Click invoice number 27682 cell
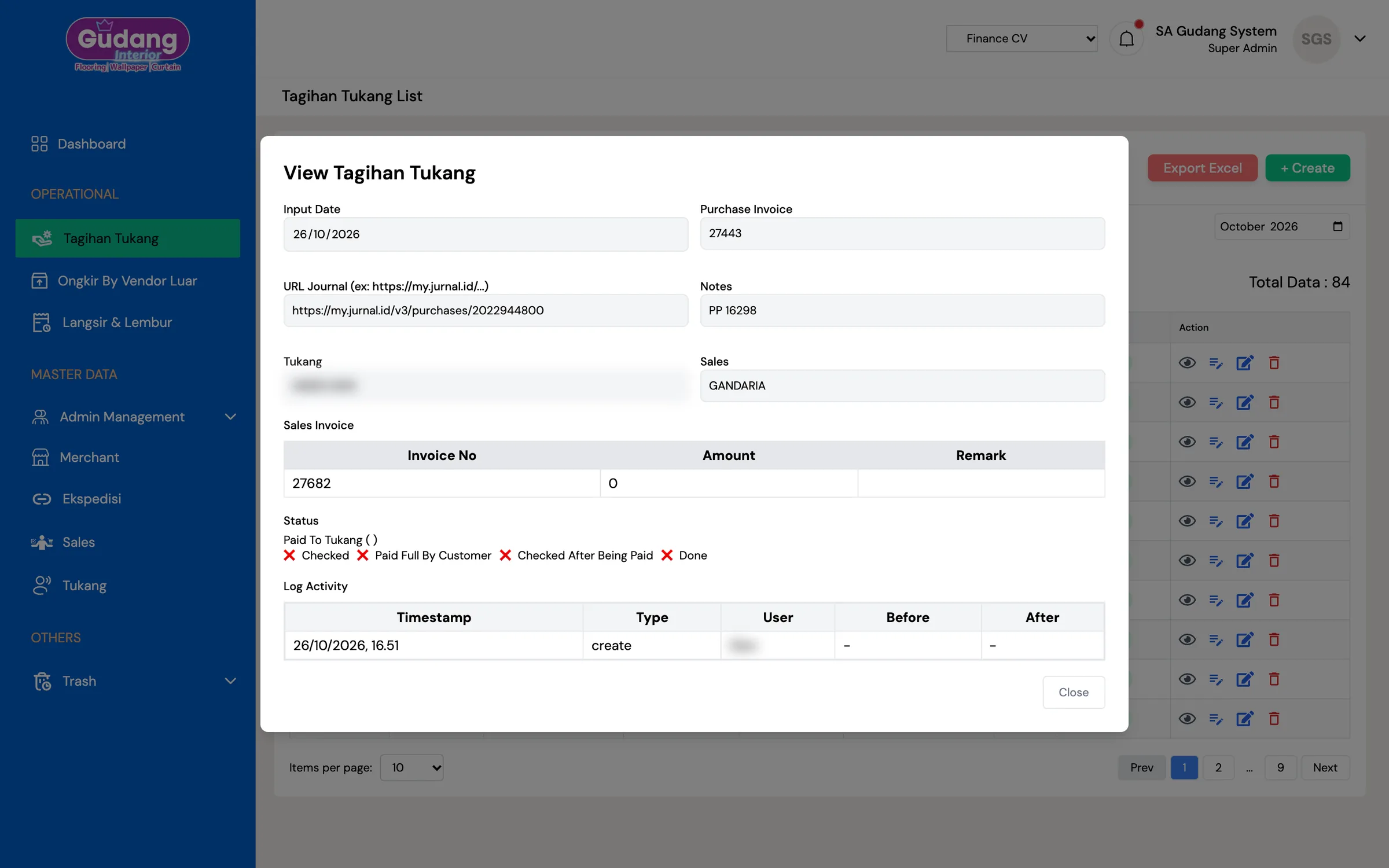 coord(442,483)
